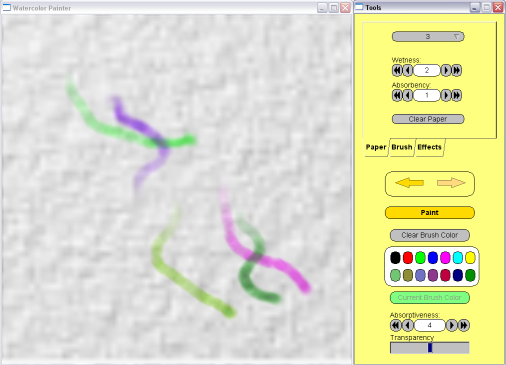Pick the magenta color swatch
The image size is (506, 365).
[445, 258]
